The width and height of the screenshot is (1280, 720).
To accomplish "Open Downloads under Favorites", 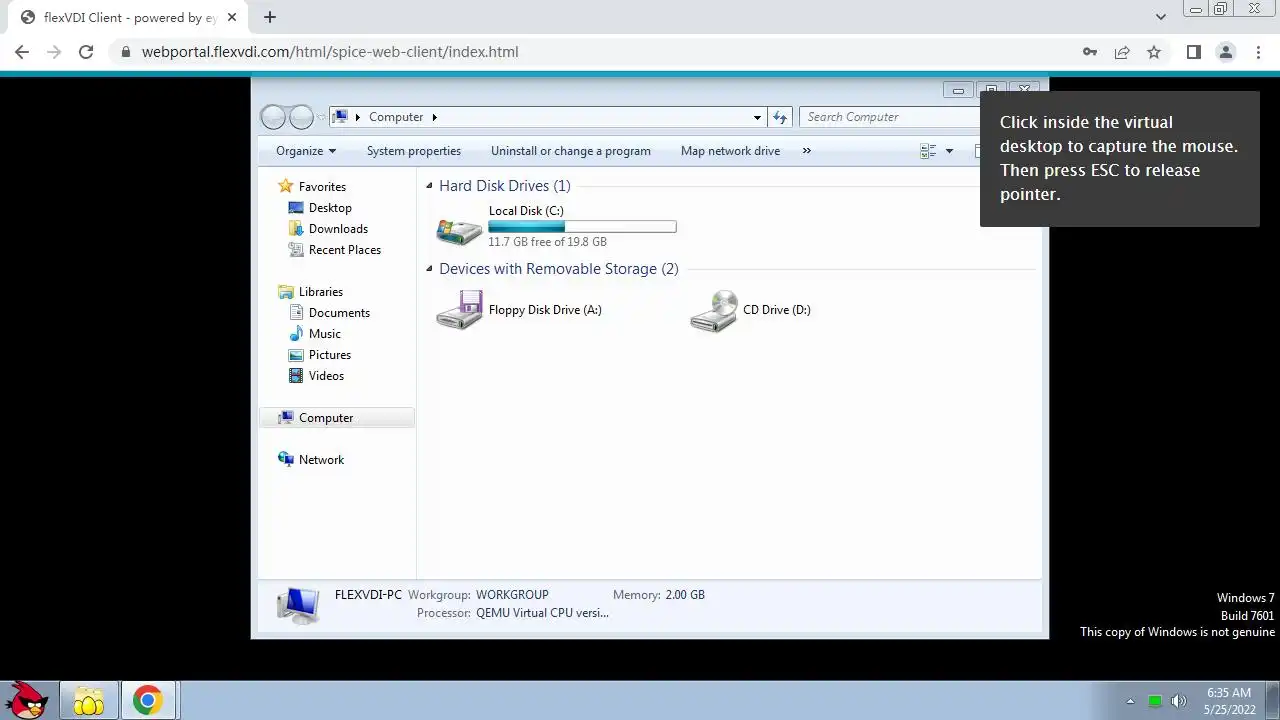I will coord(338,229).
